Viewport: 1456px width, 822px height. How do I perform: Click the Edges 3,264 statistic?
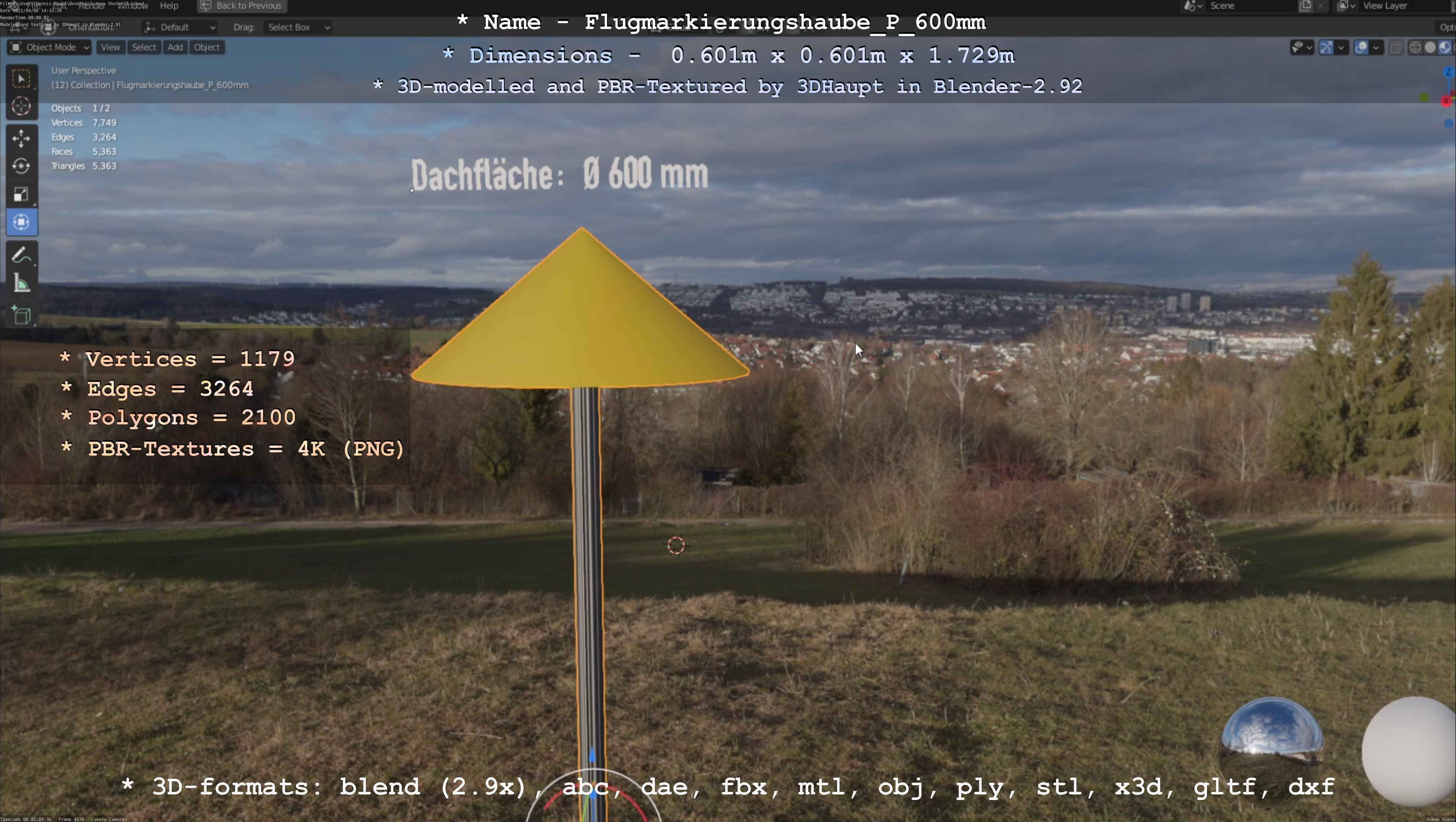click(x=84, y=137)
